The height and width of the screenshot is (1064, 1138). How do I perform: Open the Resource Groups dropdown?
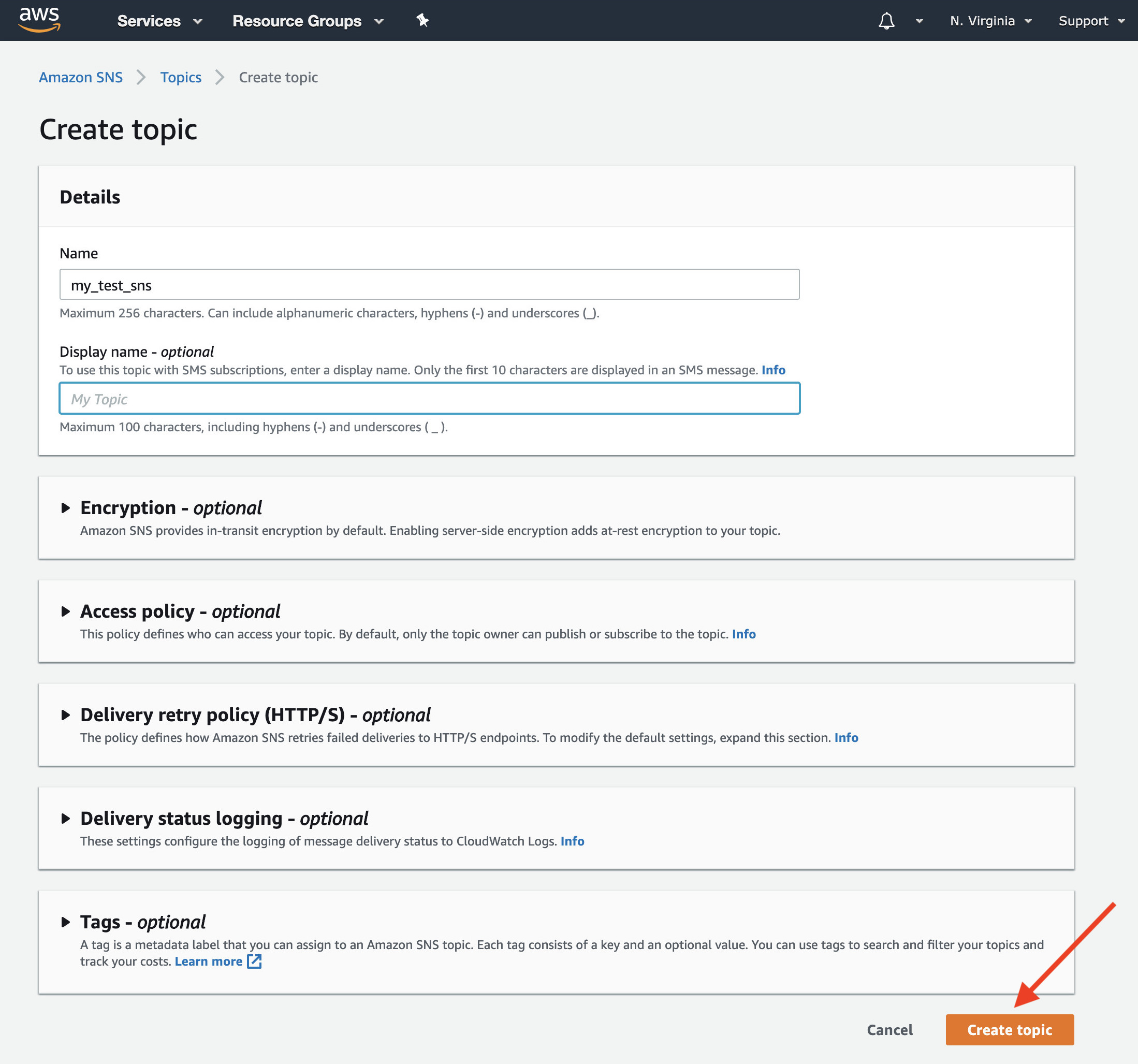click(308, 21)
